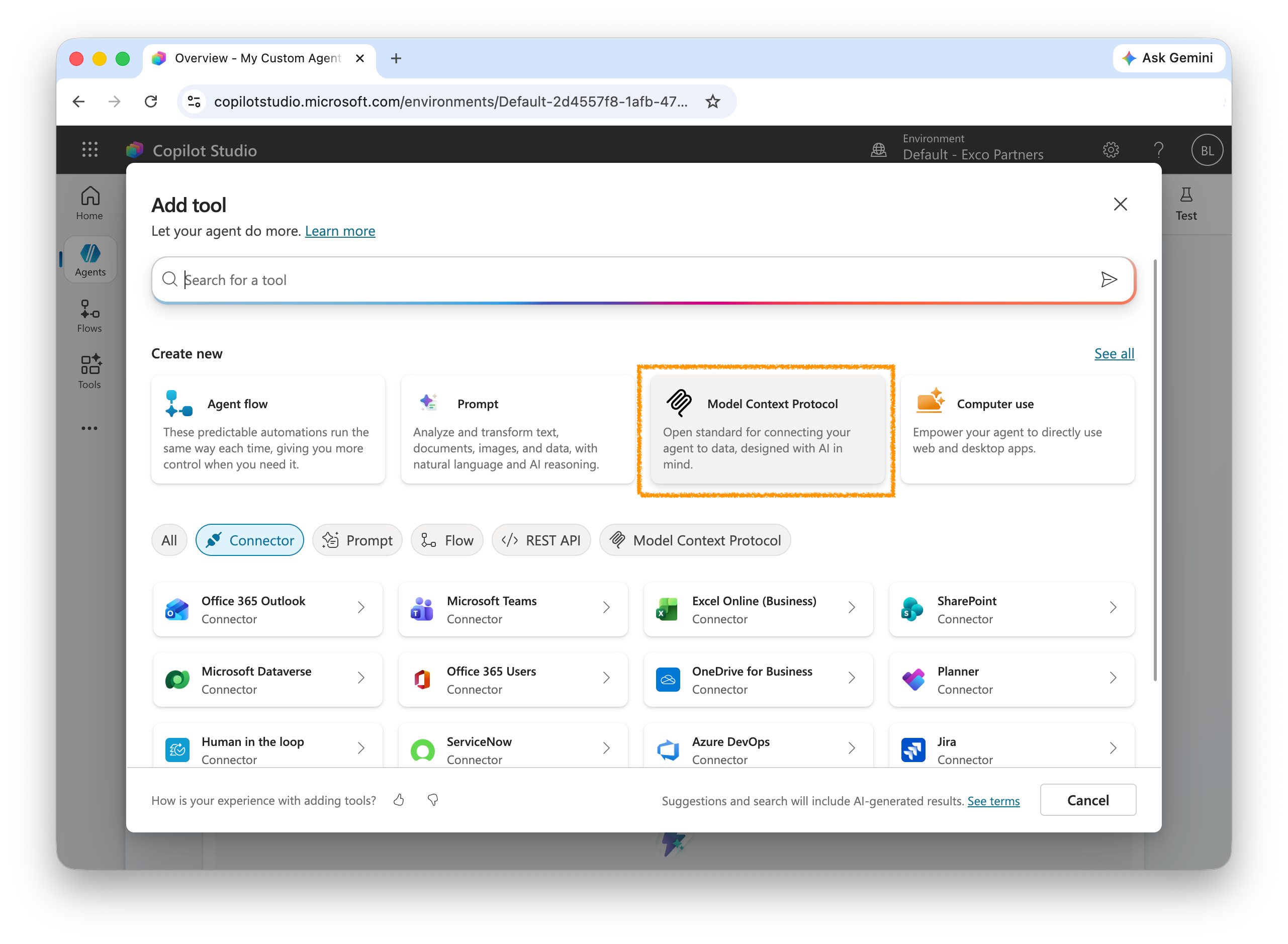Viewport: 1288px width, 944px height.
Task: Click the Office 365 Outlook icon
Action: 177,609
